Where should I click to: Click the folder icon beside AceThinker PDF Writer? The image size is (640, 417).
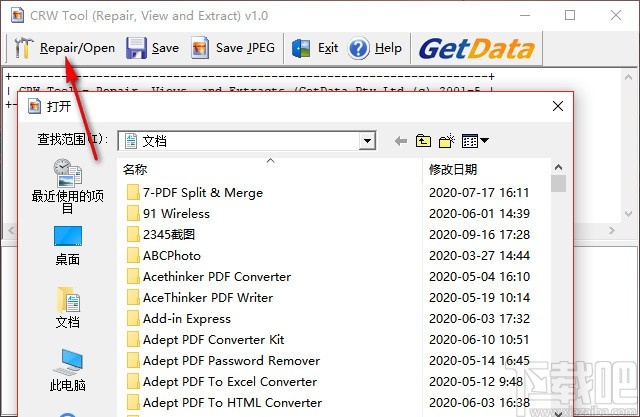point(133,297)
